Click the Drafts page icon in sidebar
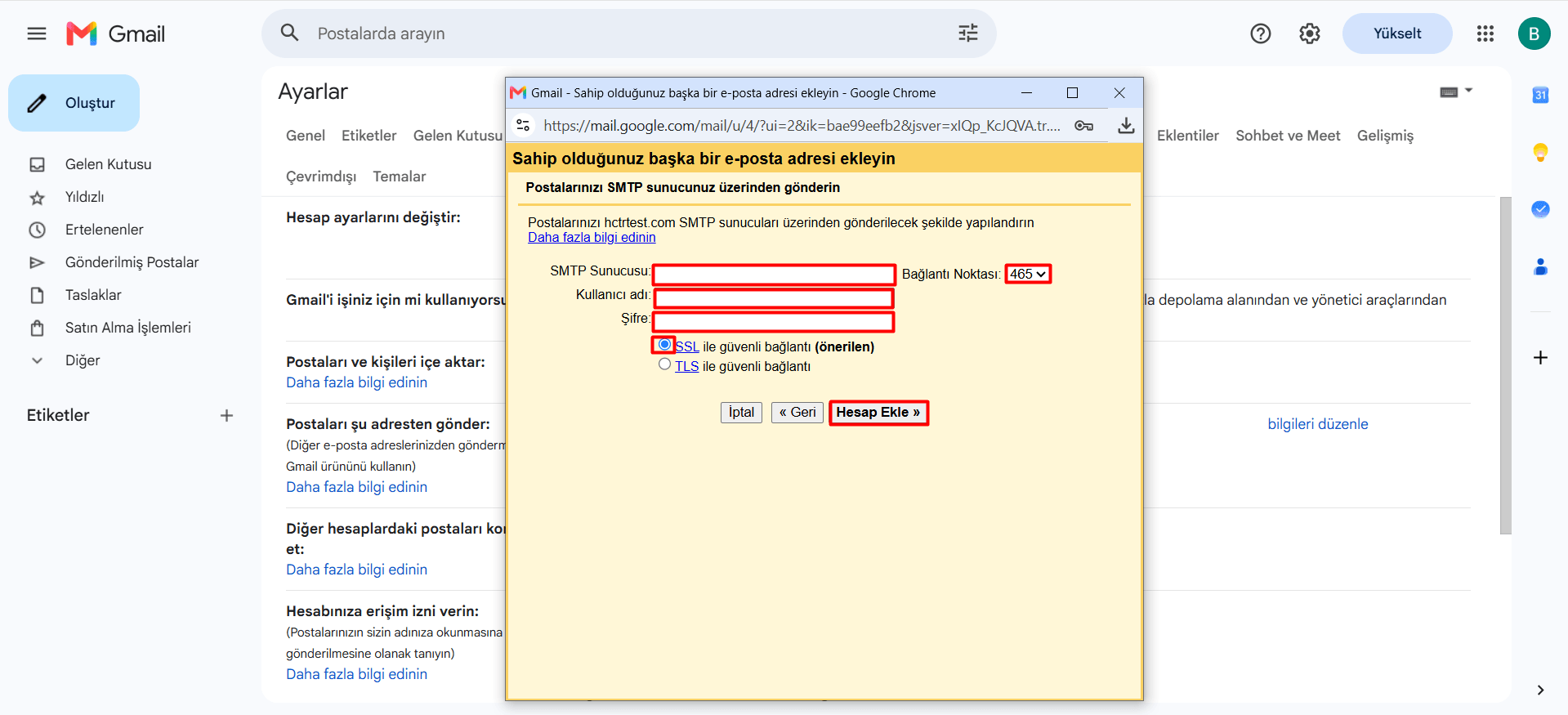 [x=37, y=295]
